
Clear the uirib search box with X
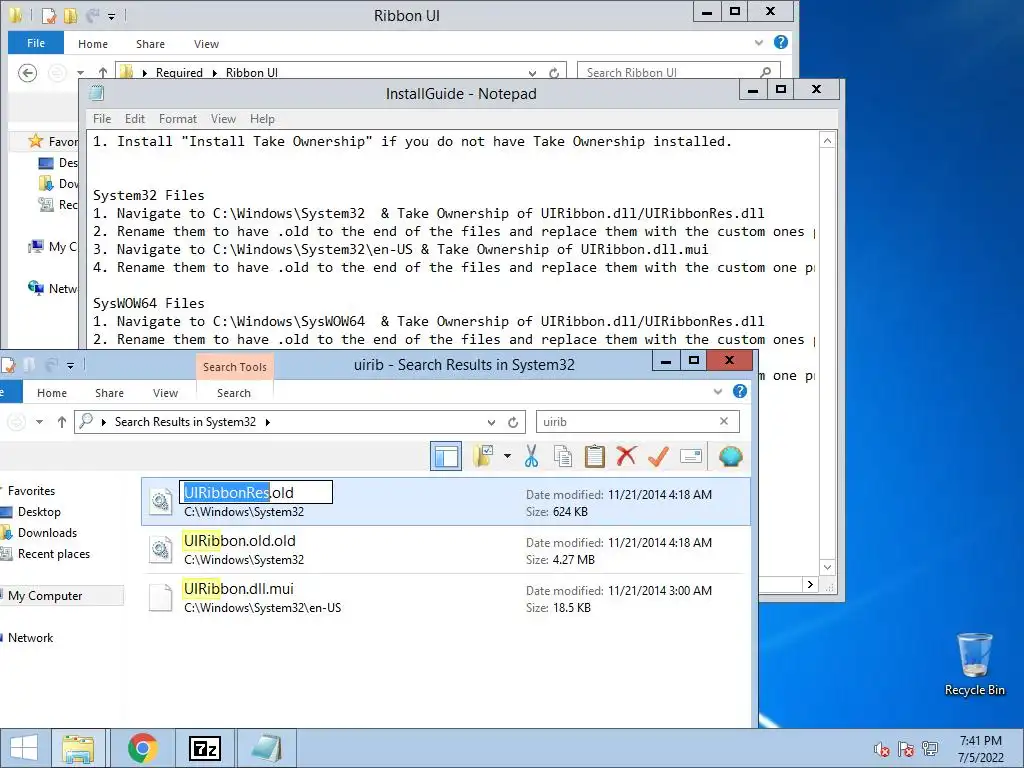pyautogui.click(x=724, y=421)
